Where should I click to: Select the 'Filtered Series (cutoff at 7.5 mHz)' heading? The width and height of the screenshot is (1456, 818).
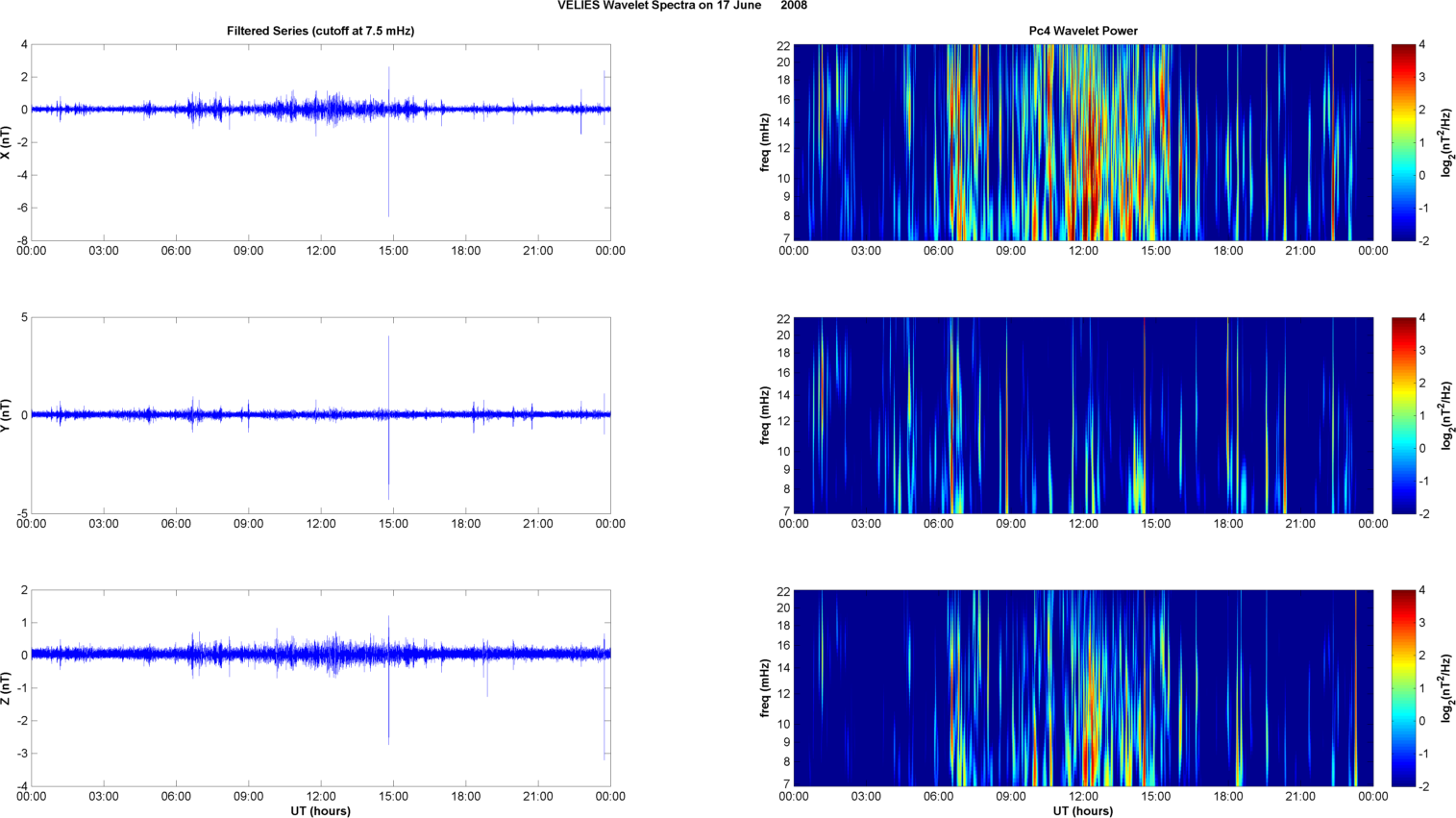point(320,31)
